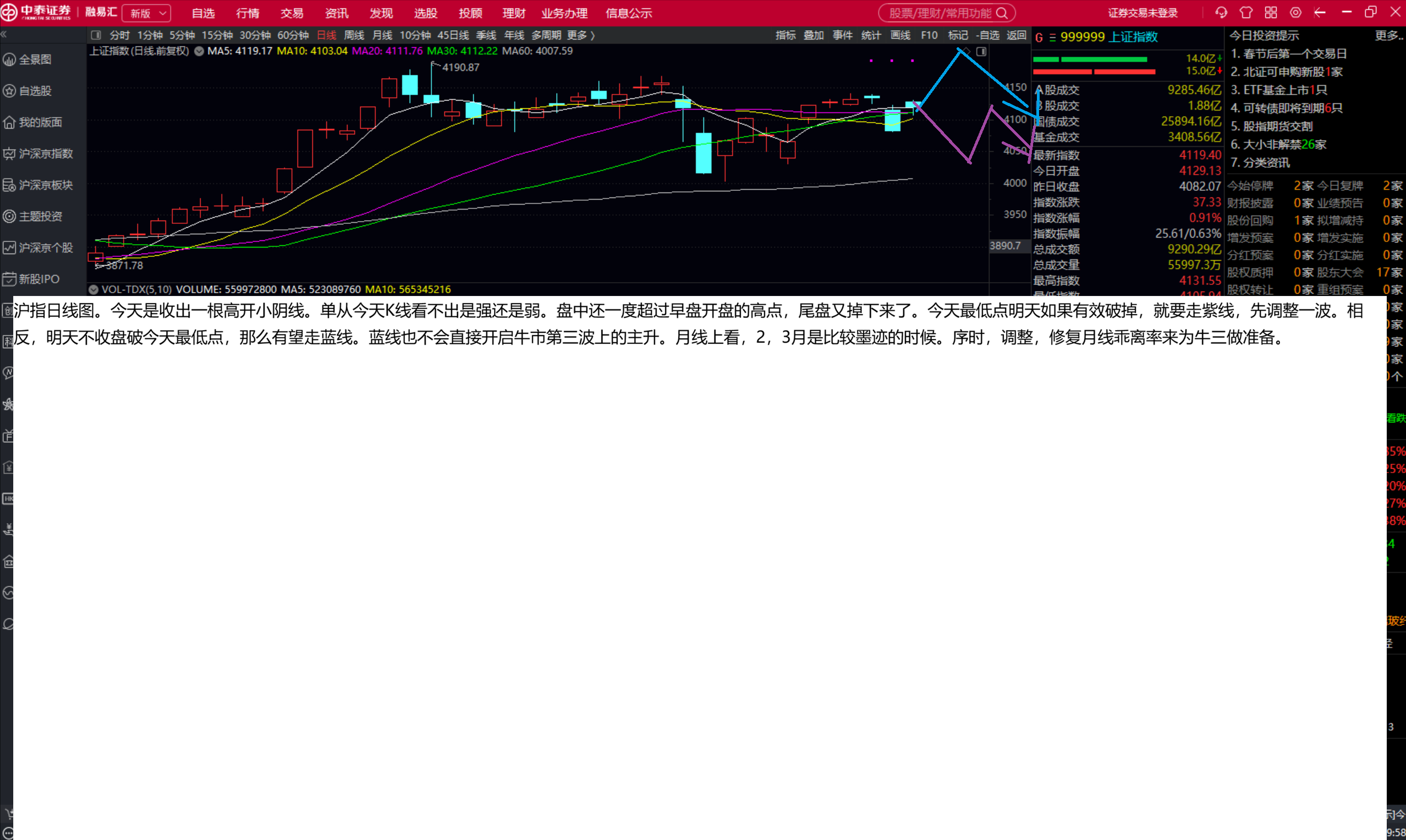Viewport: 1406px width, 840px height.
Task: Open the settings hexagon icon
Action: (1295, 13)
